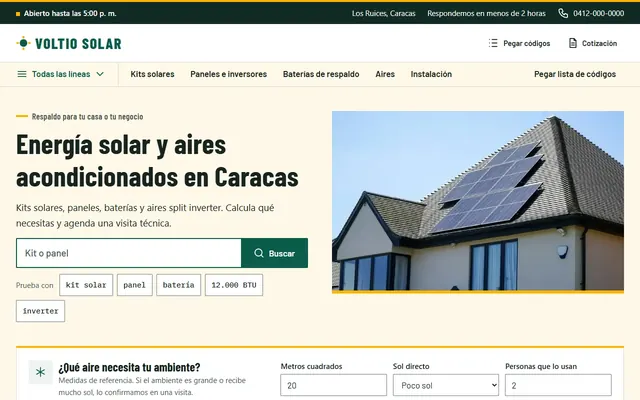Click the document icon beside Cotización
This screenshot has height=400, width=640.
coord(573,43)
